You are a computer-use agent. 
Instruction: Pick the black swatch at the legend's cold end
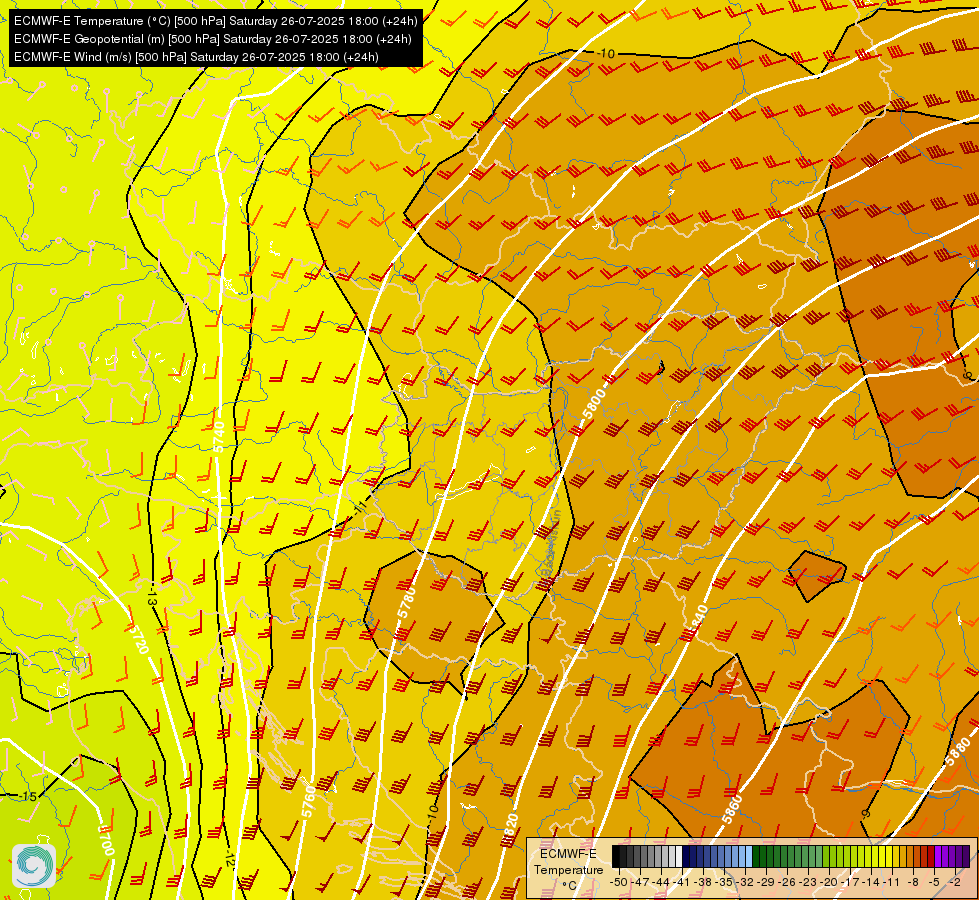click(x=616, y=856)
